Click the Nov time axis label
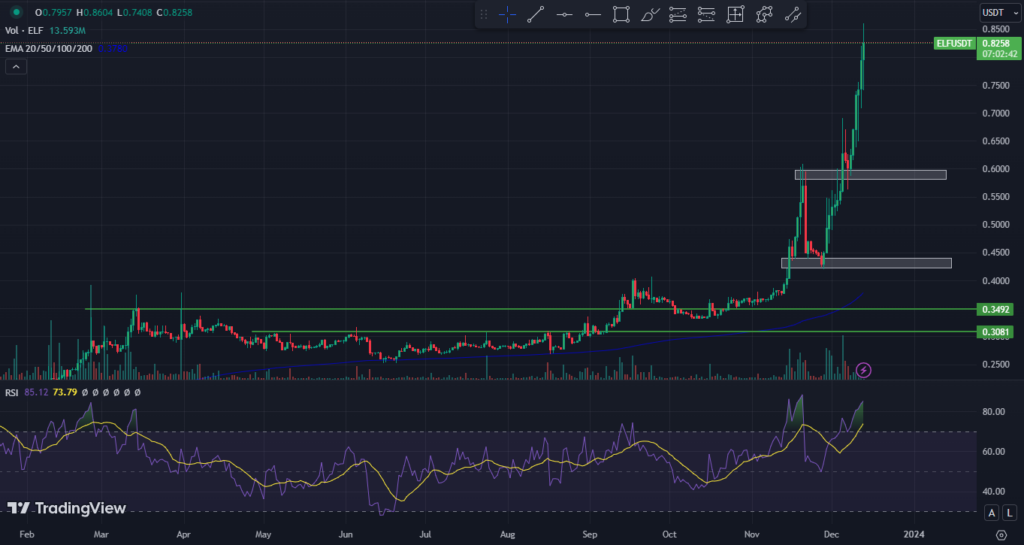This screenshot has width=1024, height=545. [x=752, y=535]
